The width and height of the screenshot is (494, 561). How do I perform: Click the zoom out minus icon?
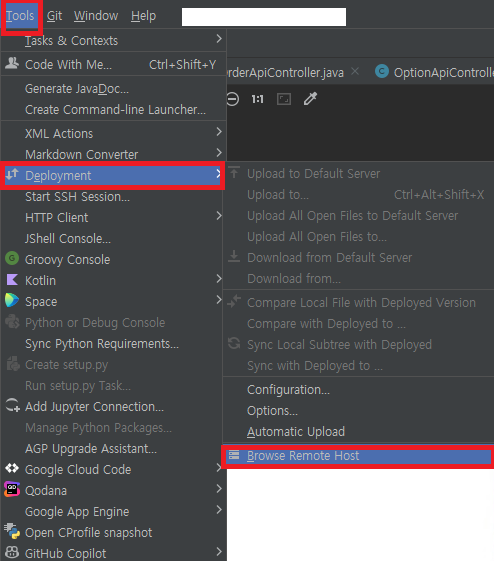(233, 99)
